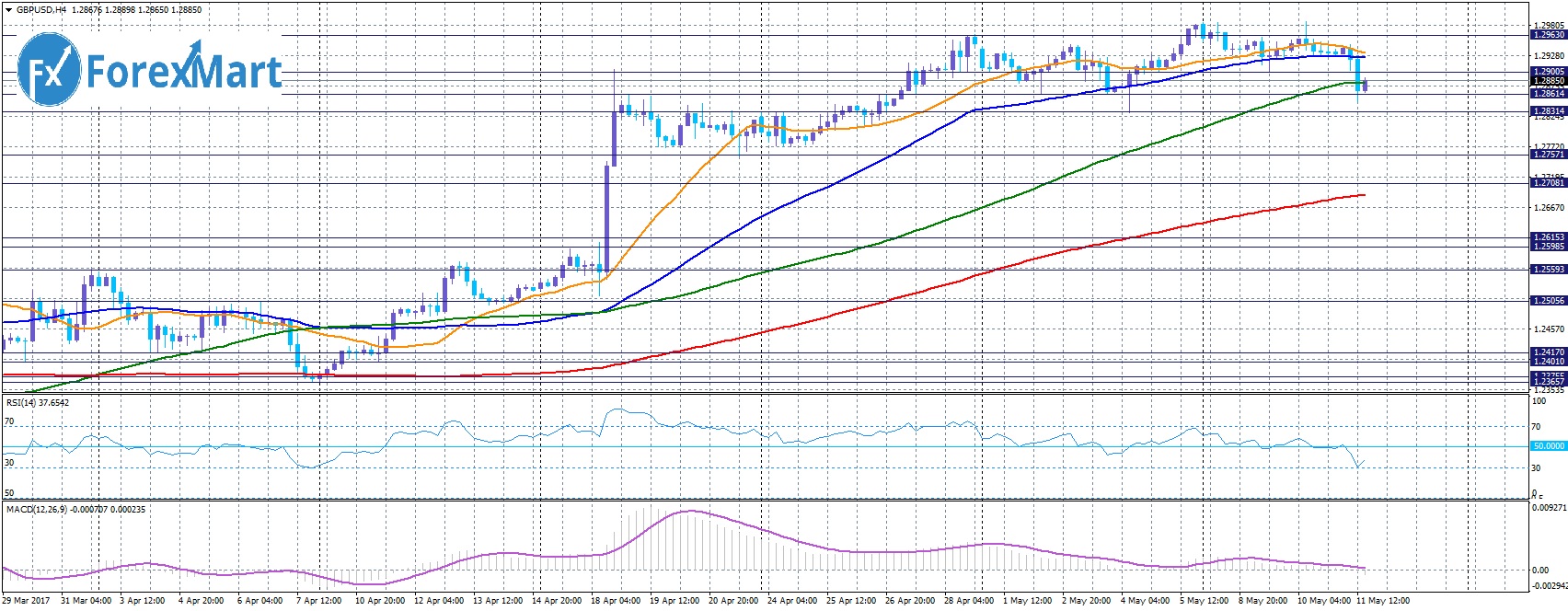
Task: Select the MACD axis value 0.009271
Action: click(1549, 507)
